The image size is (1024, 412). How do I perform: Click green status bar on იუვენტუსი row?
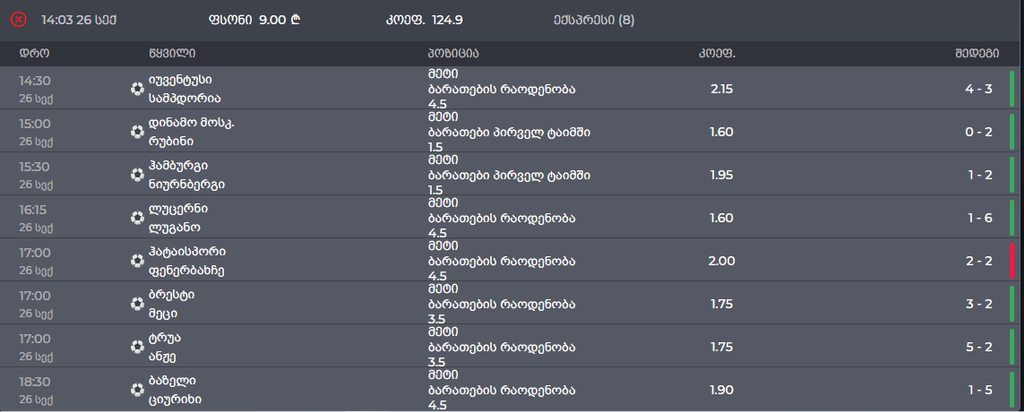click(x=1011, y=89)
